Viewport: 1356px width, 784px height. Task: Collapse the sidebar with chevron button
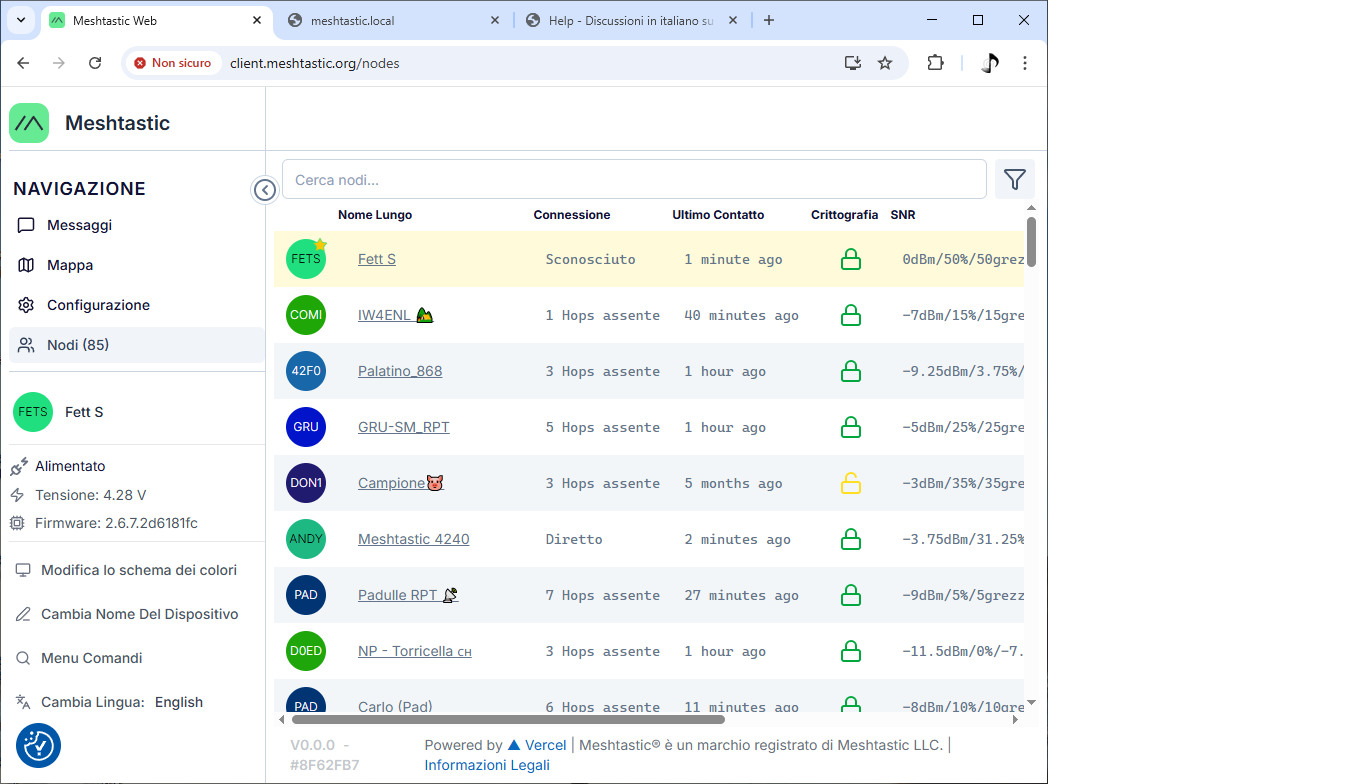click(265, 190)
